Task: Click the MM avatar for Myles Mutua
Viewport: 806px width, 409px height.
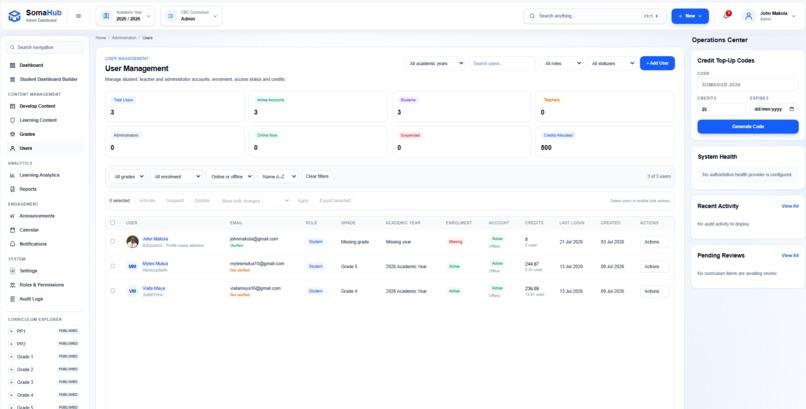Action: 133,267
